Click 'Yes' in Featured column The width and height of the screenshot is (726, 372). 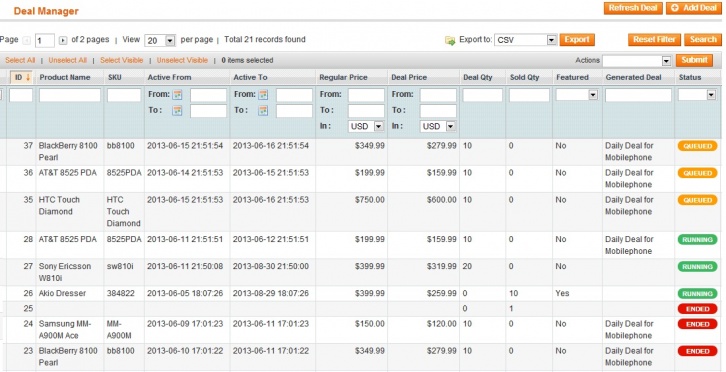point(563,293)
